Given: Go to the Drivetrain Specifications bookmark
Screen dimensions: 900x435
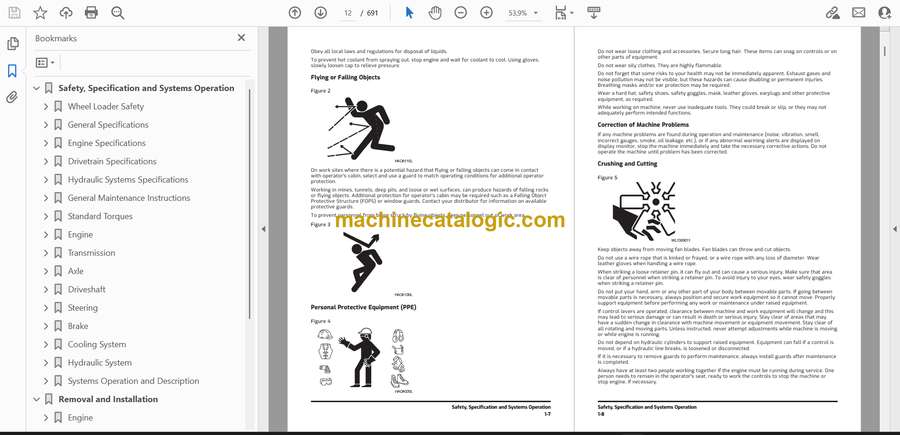Looking at the screenshot, I should tap(112, 162).
